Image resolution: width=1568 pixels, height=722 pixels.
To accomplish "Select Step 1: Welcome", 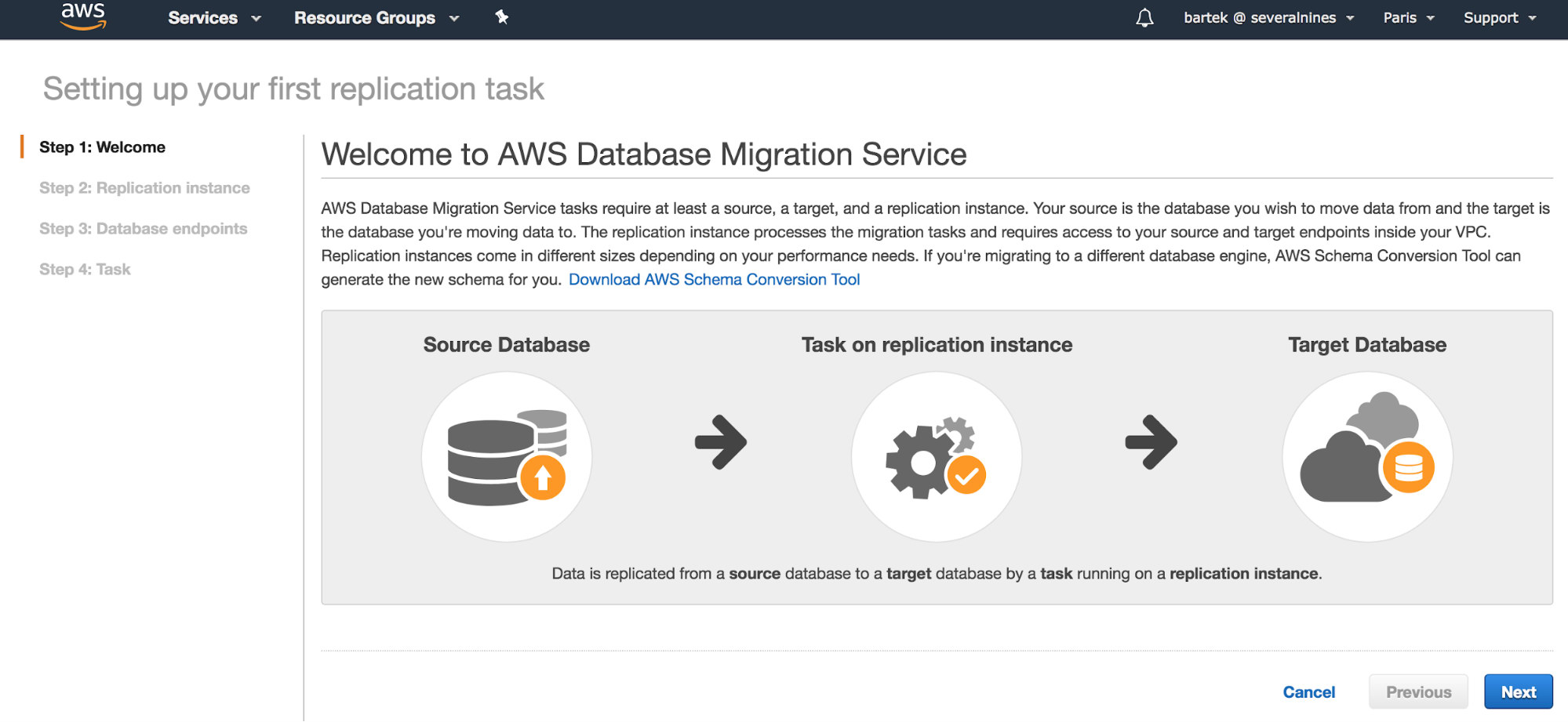I will pos(103,147).
